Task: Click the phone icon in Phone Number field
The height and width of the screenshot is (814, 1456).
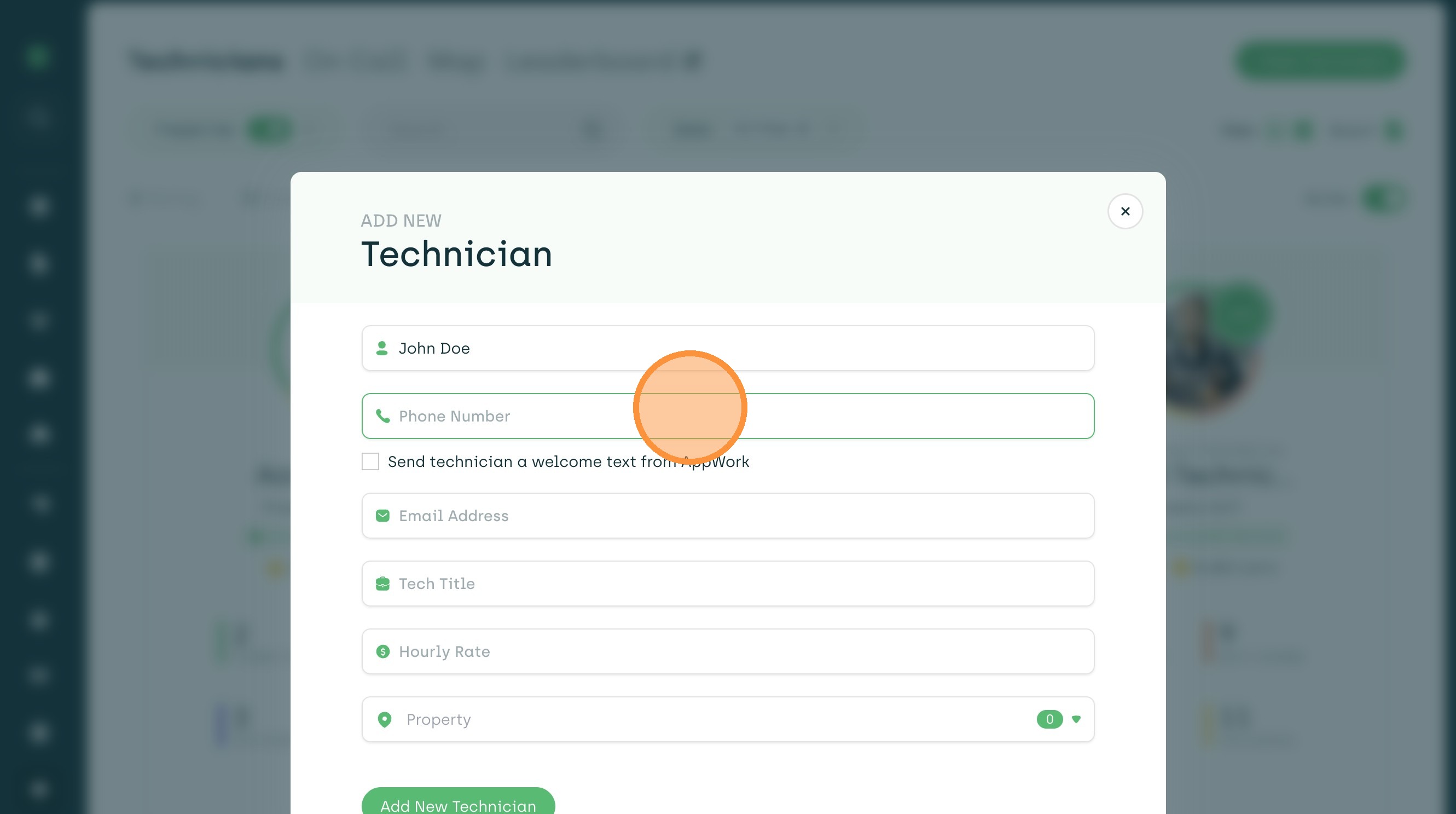Action: 382,416
